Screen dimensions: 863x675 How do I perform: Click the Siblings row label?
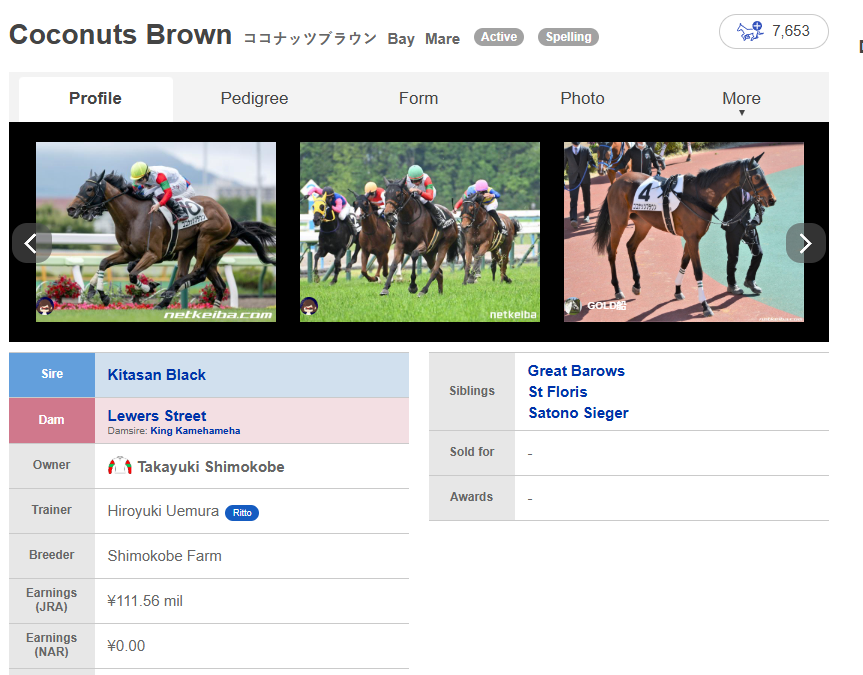click(x=472, y=391)
